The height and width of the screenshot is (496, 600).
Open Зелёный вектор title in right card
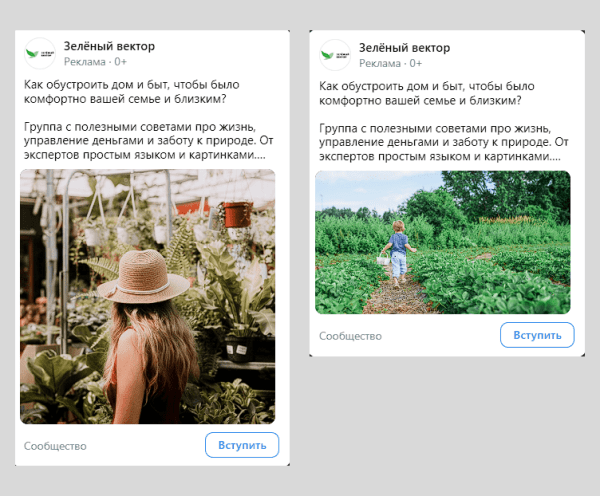tap(404, 47)
